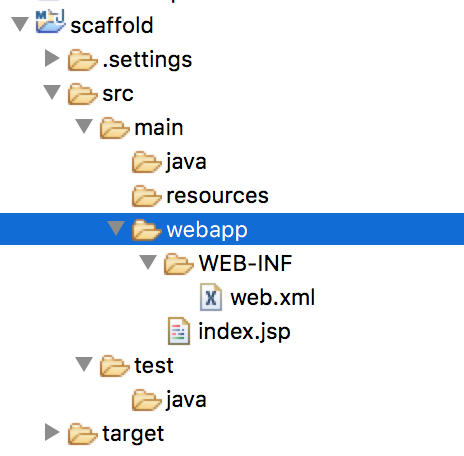
Task: Collapse the WEB-INF folder
Action: [x=148, y=262]
